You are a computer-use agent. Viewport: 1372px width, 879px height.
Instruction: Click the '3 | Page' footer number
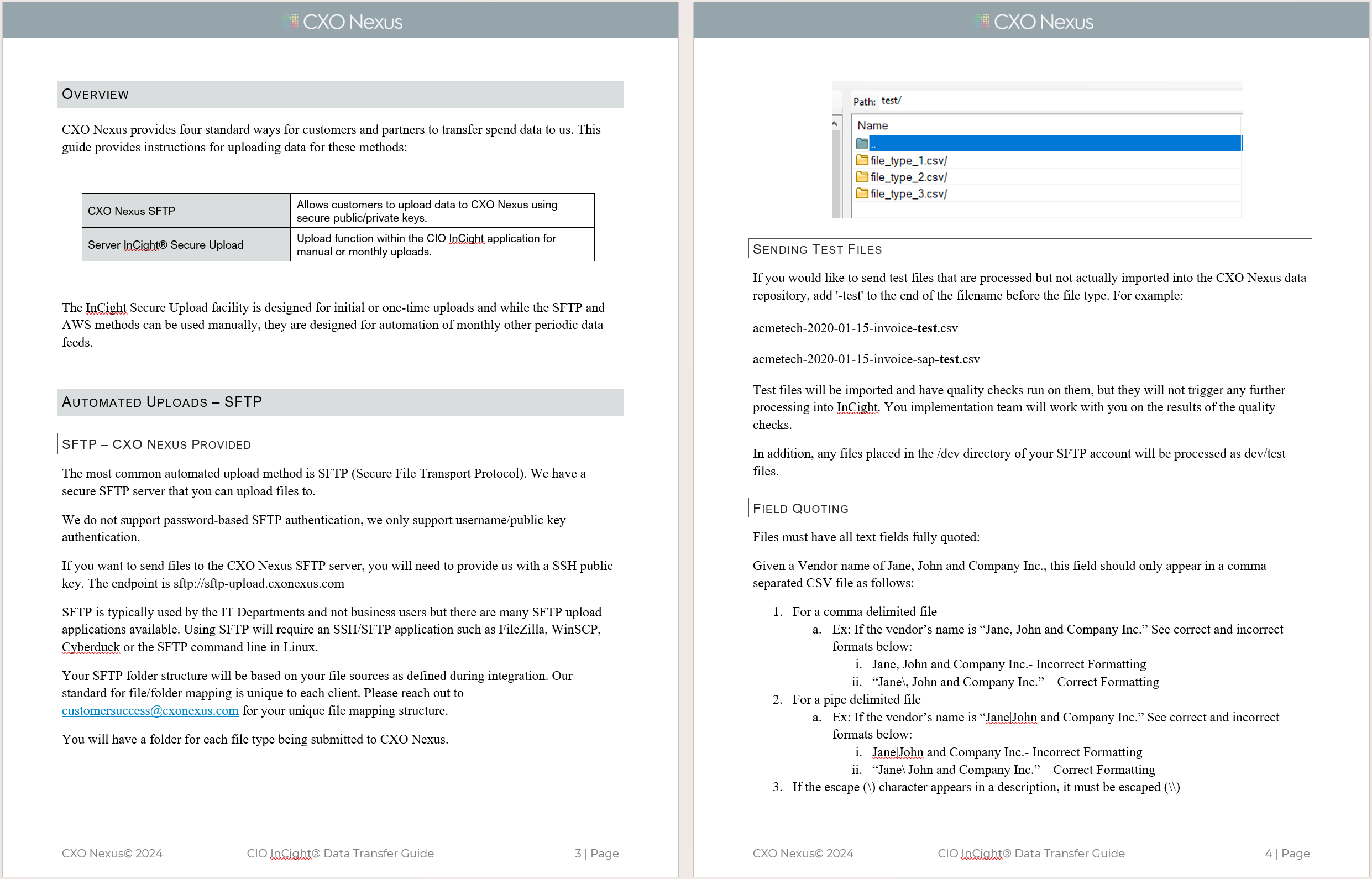point(596,854)
